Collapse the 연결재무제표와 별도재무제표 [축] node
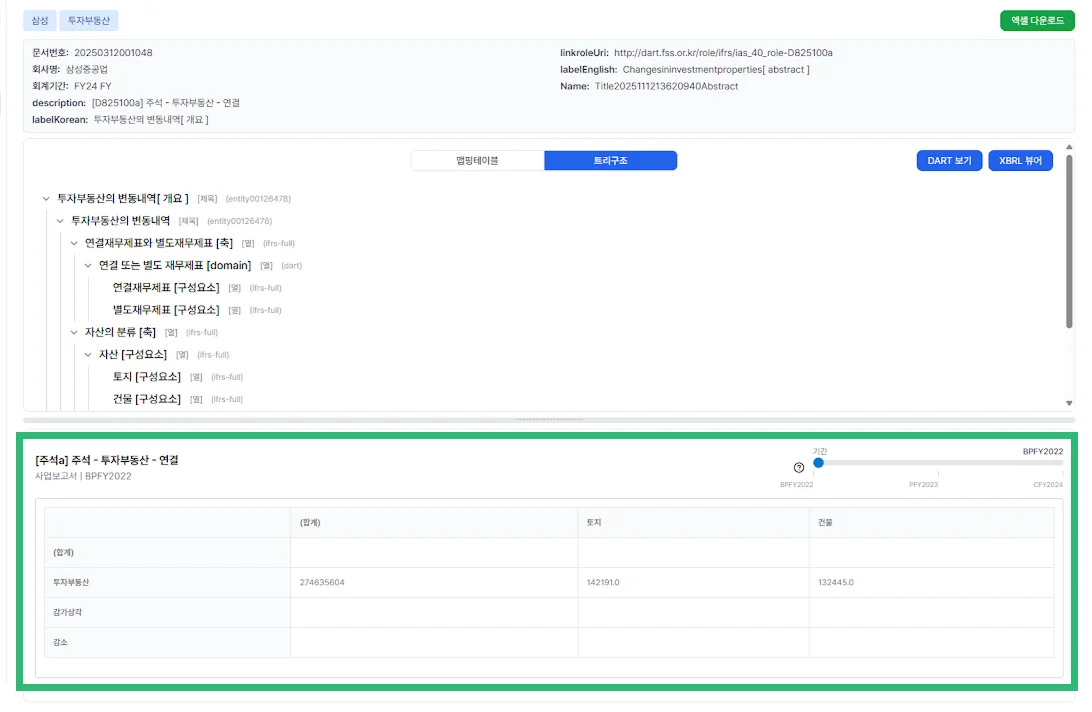Image resolution: width=1092 pixels, height=712 pixels. [74, 243]
